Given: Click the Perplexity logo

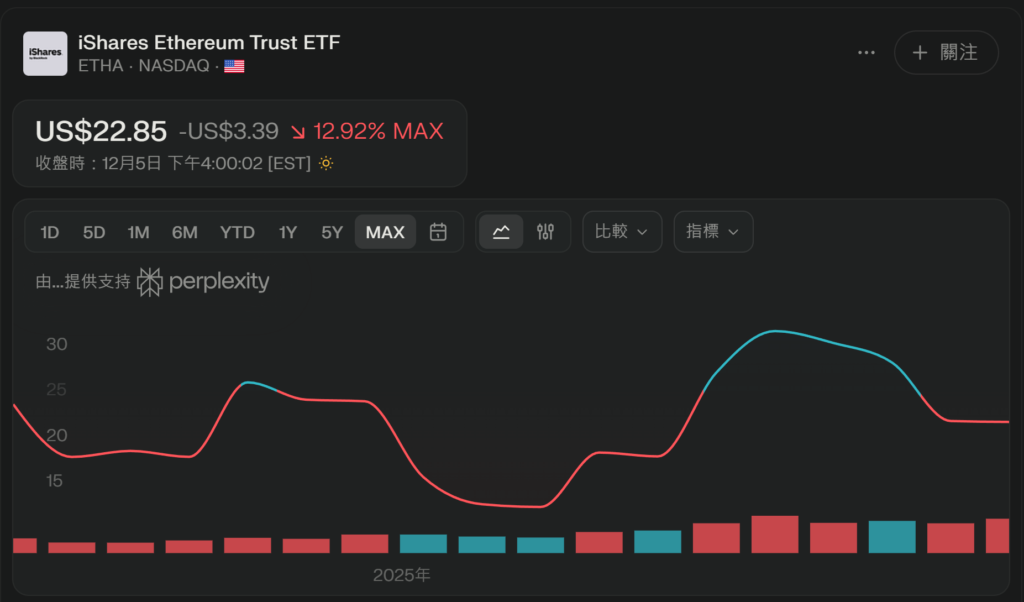Looking at the screenshot, I should tap(204, 282).
